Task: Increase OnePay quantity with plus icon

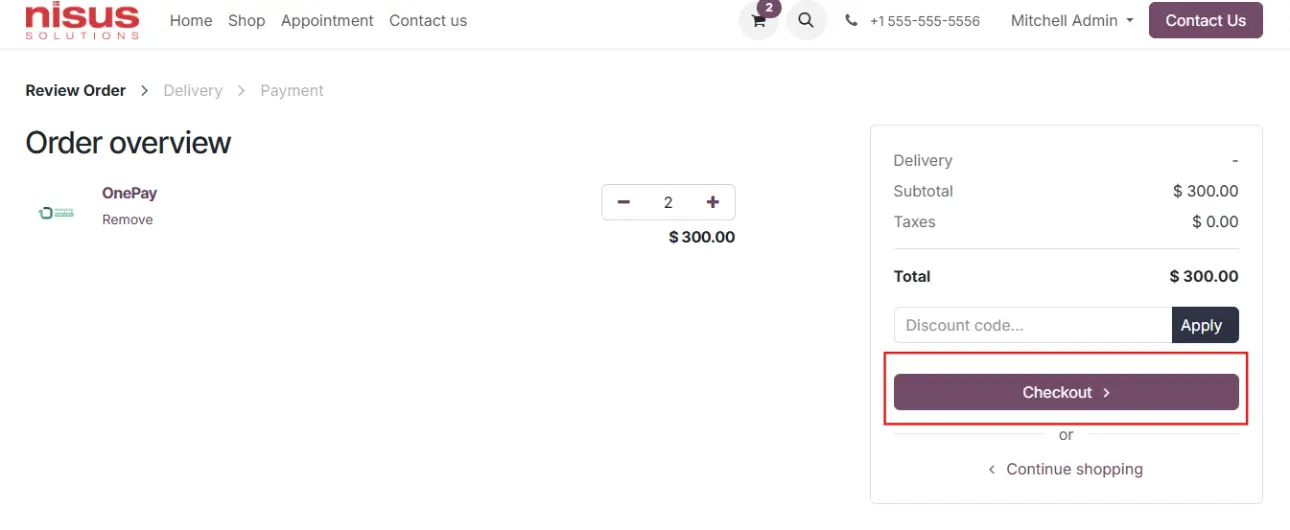Action: 713,202
